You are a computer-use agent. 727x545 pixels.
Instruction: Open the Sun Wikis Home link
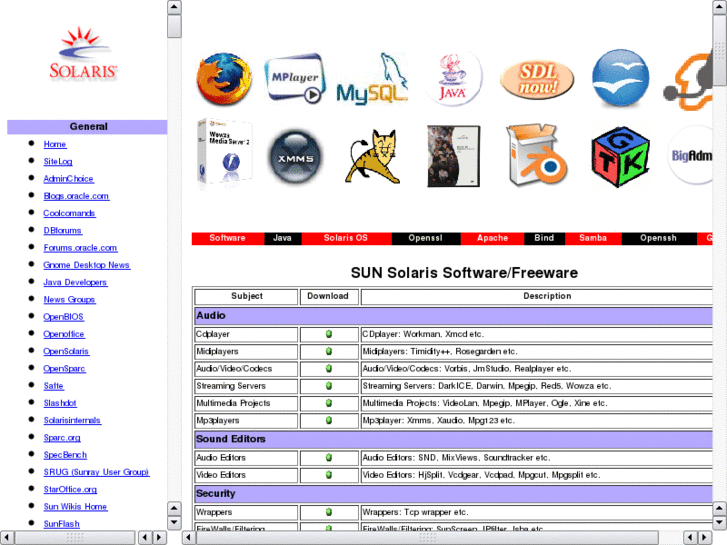tap(76, 507)
